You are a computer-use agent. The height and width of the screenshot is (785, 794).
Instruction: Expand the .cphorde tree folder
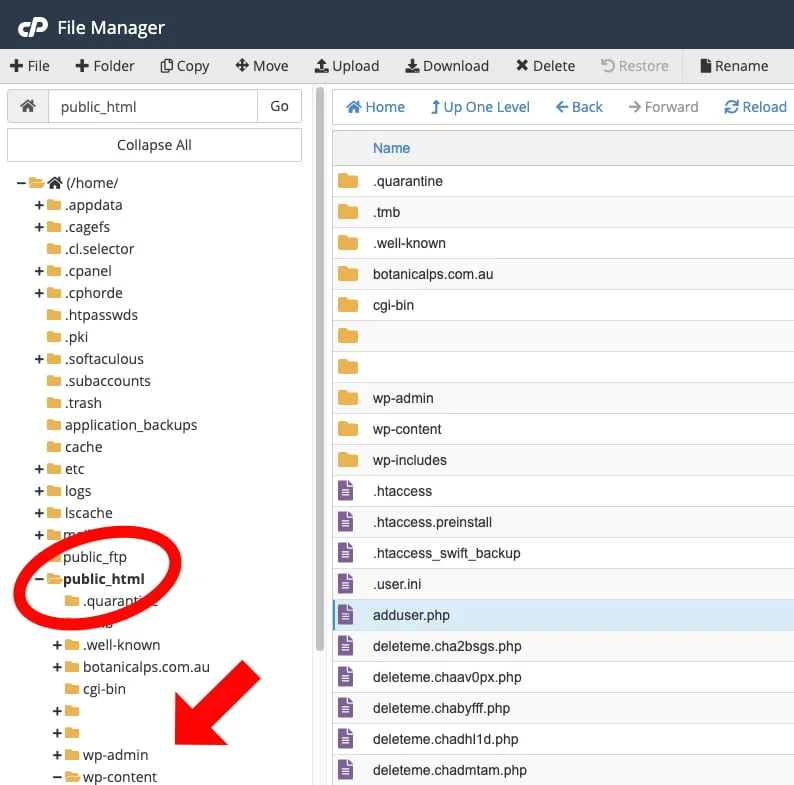(39, 293)
